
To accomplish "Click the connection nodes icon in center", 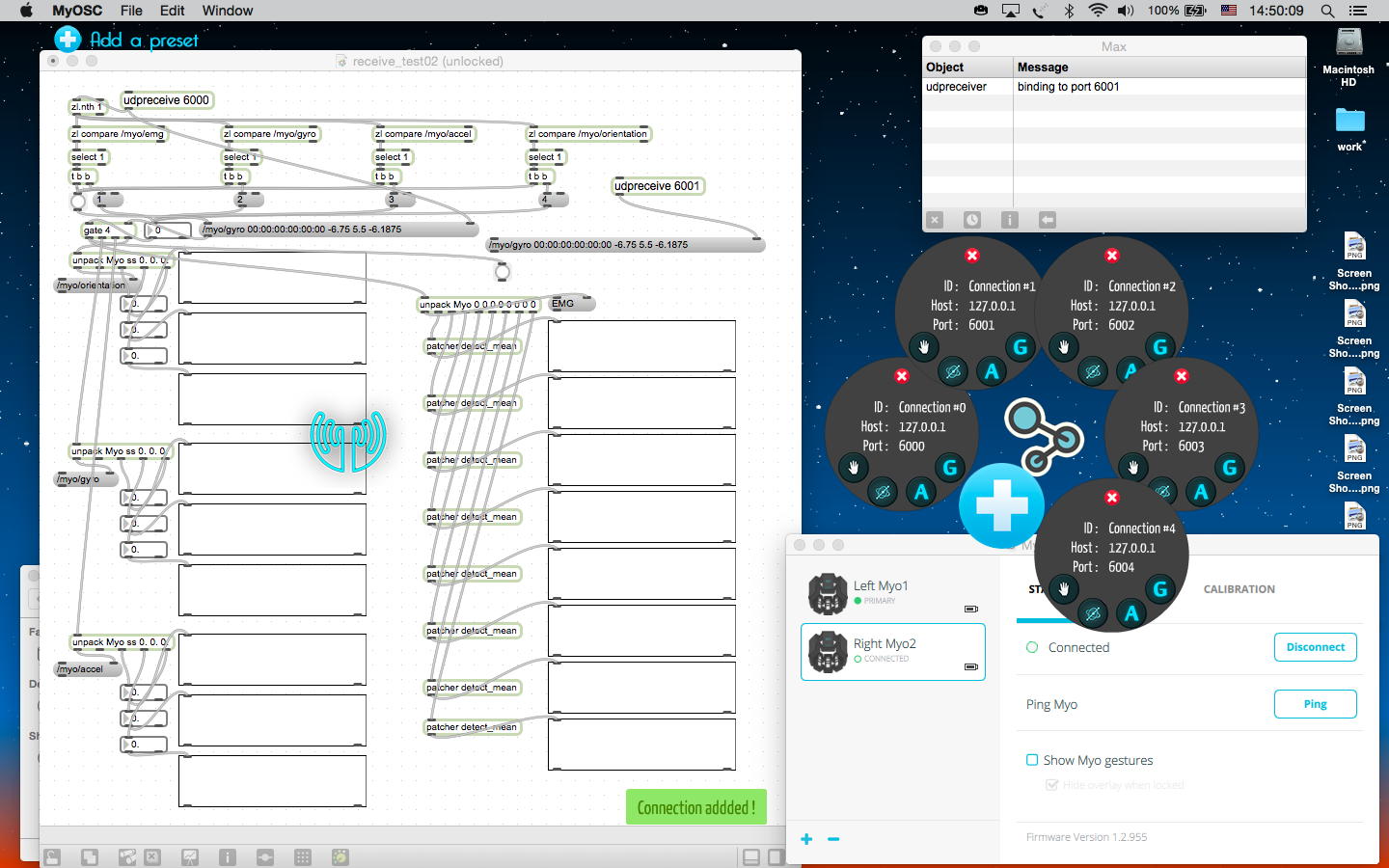I will 1043,435.
